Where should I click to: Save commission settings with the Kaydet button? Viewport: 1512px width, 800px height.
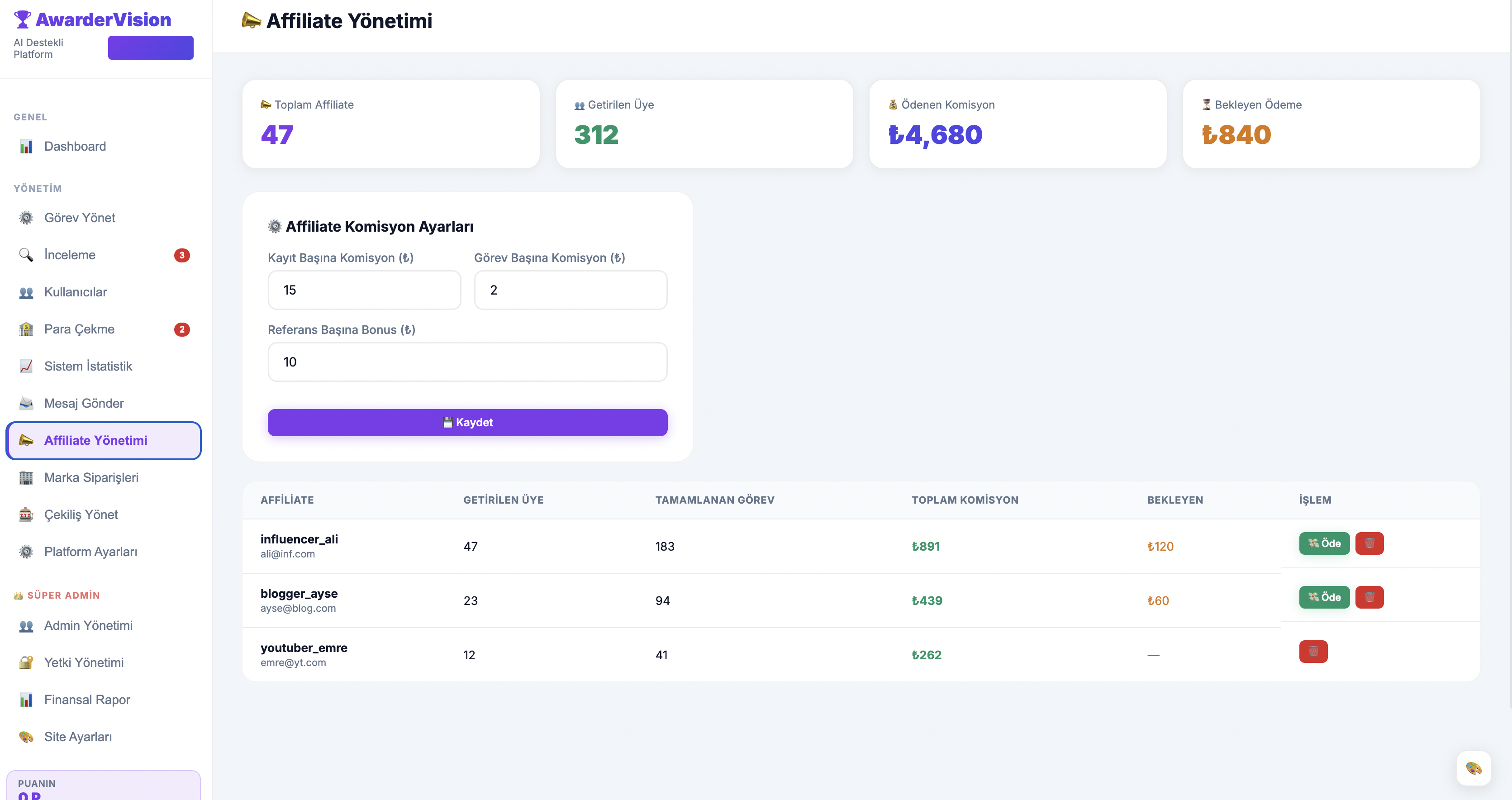point(467,423)
